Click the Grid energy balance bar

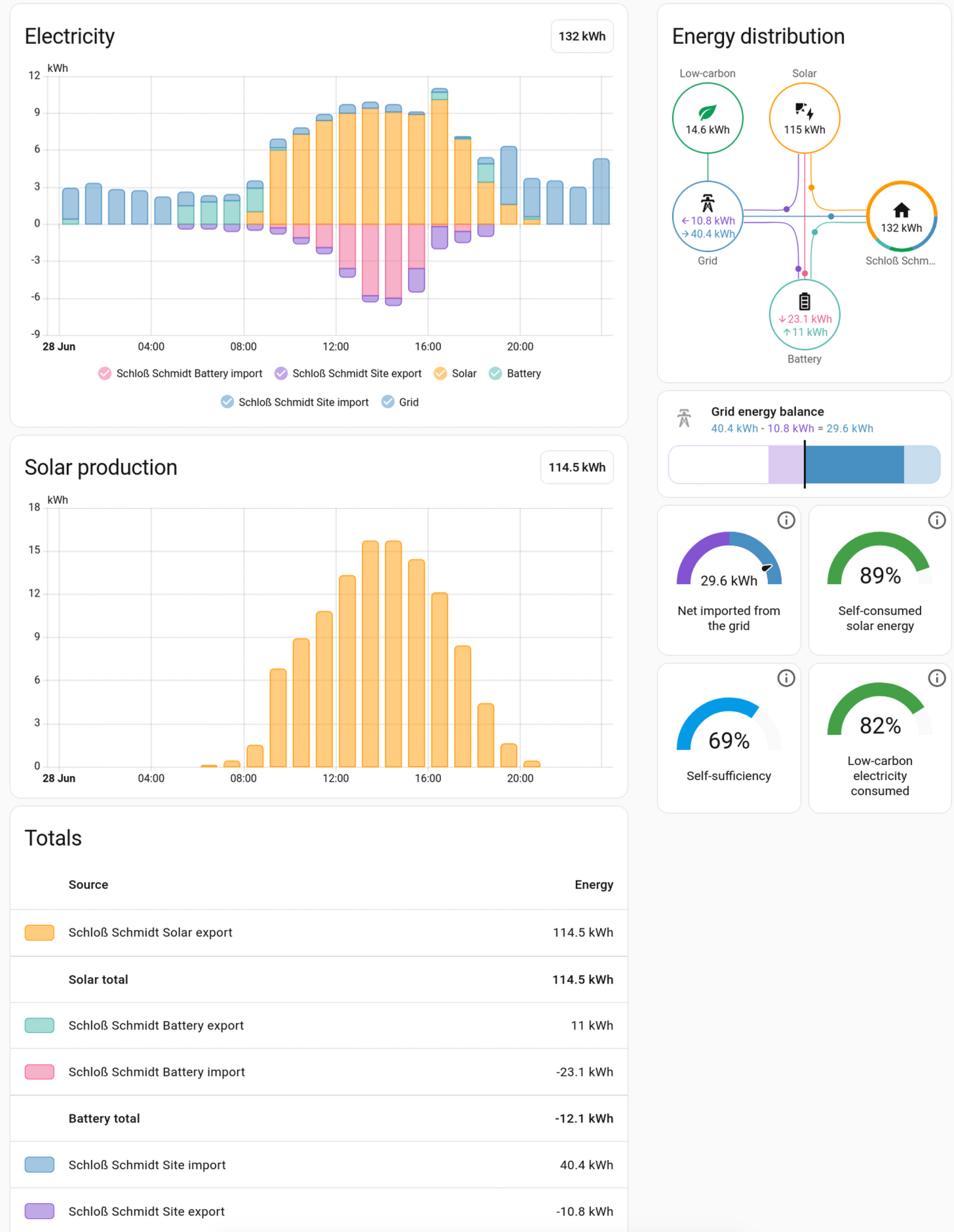(804, 464)
